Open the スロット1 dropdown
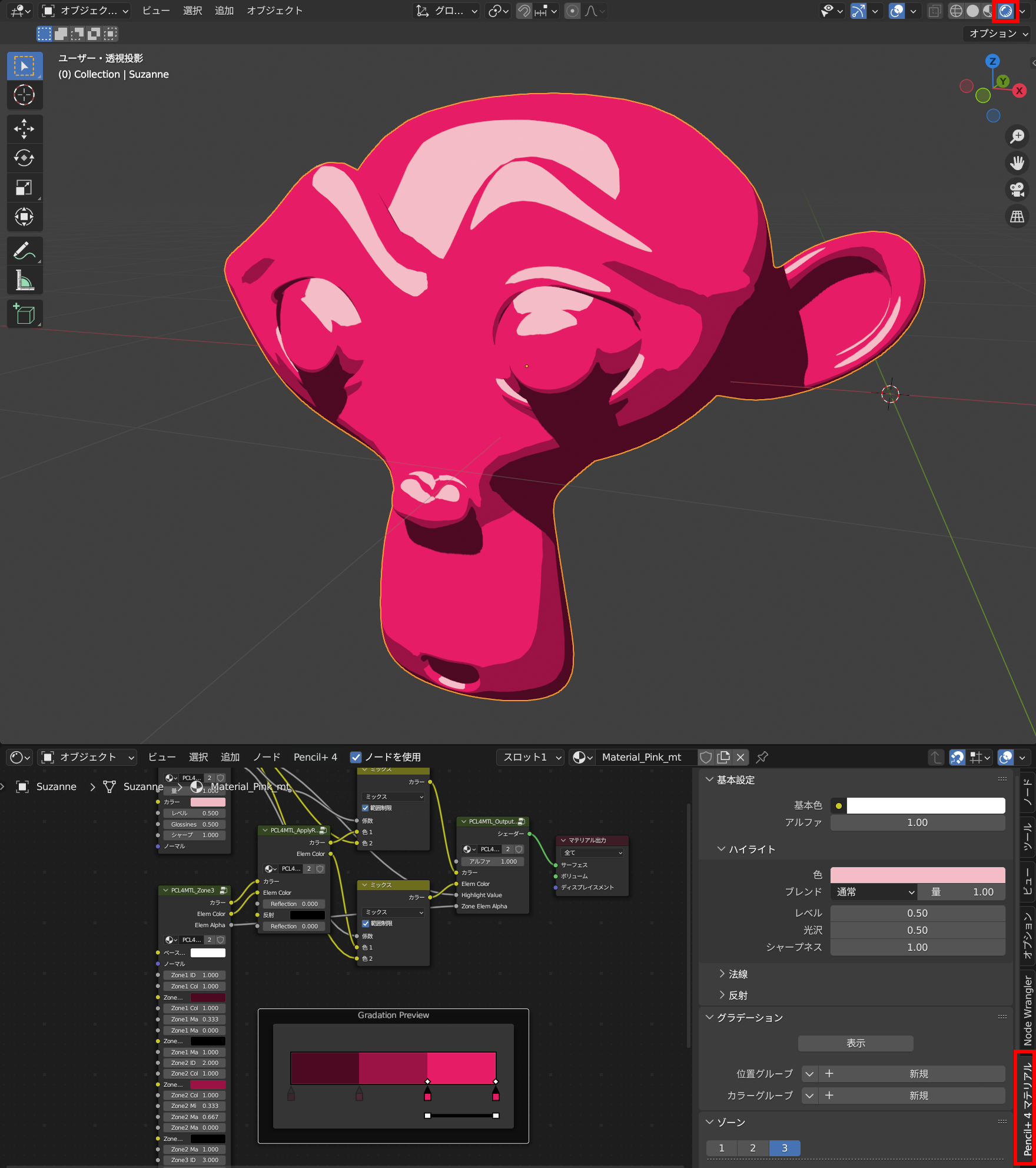The height and width of the screenshot is (1168, 1036). [x=531, y=757]
